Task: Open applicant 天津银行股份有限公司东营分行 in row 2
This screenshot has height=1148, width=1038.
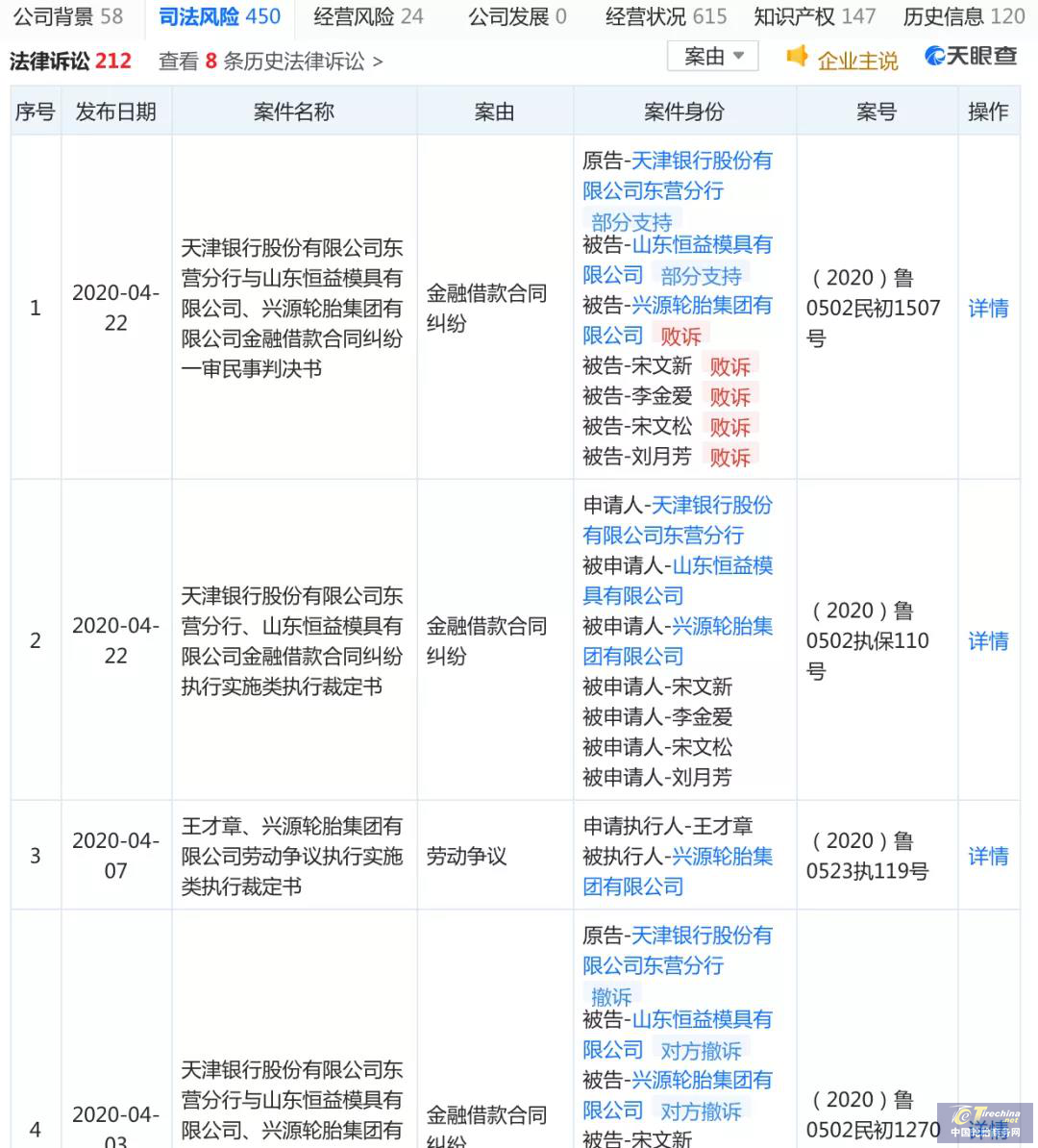Action: [x=678, y=520]
